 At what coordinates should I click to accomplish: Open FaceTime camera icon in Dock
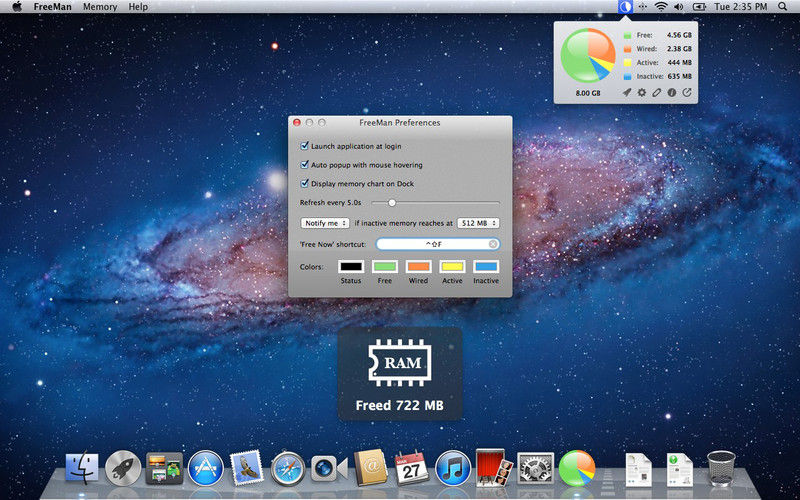(x=329, y=468)
